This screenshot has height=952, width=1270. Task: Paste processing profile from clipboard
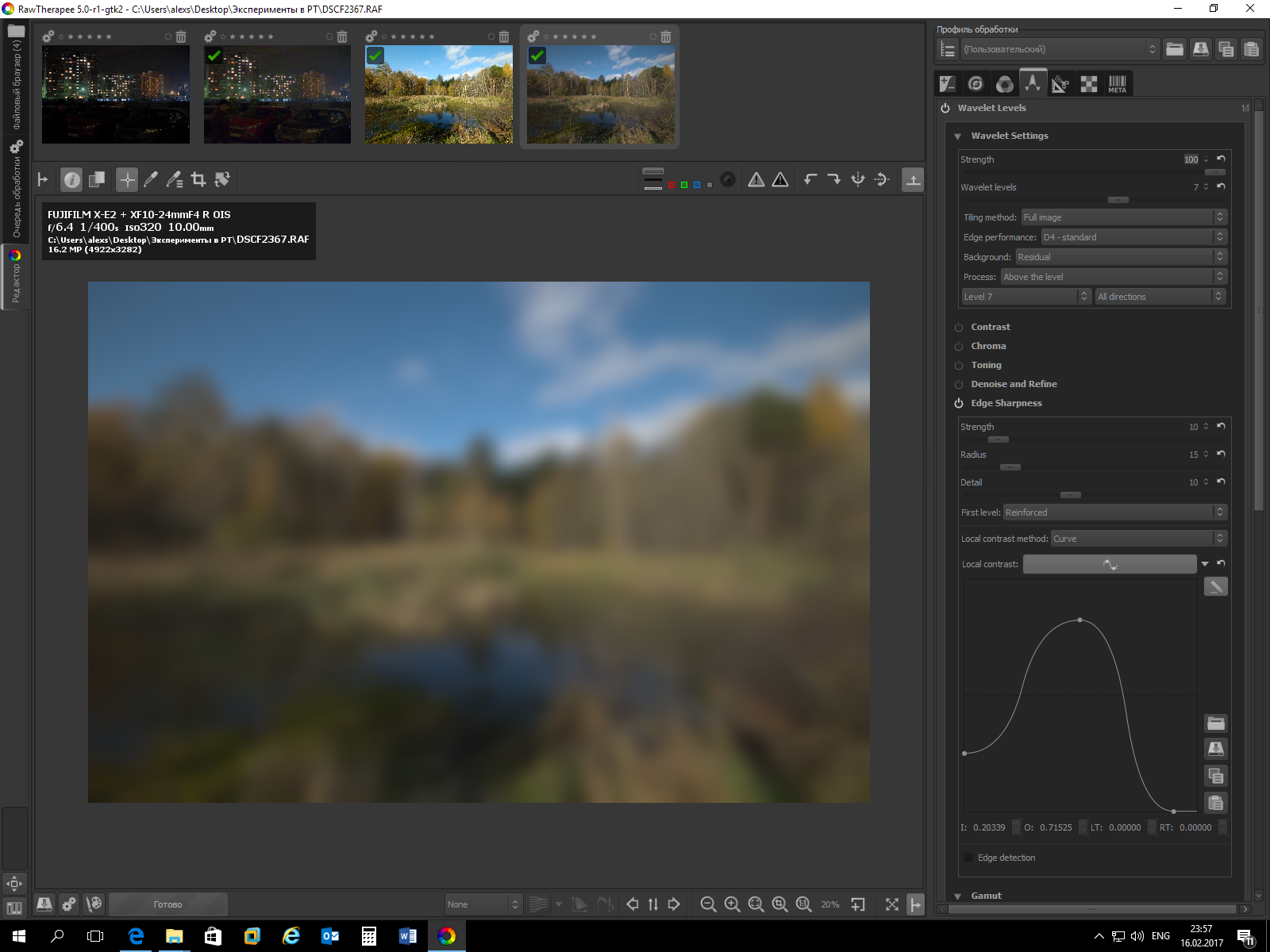coord(1252,49)
